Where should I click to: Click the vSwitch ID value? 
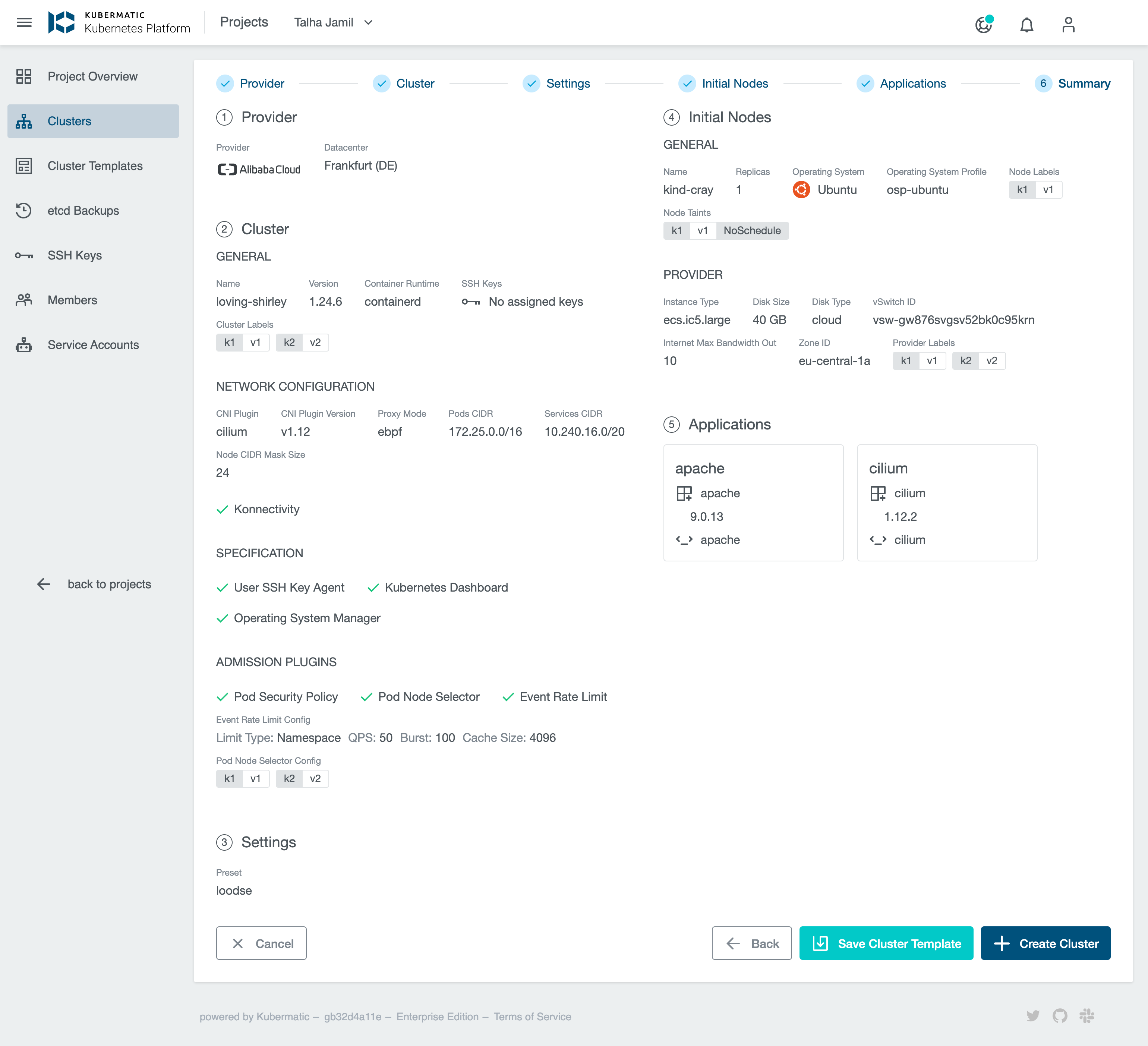coord(953,320)
